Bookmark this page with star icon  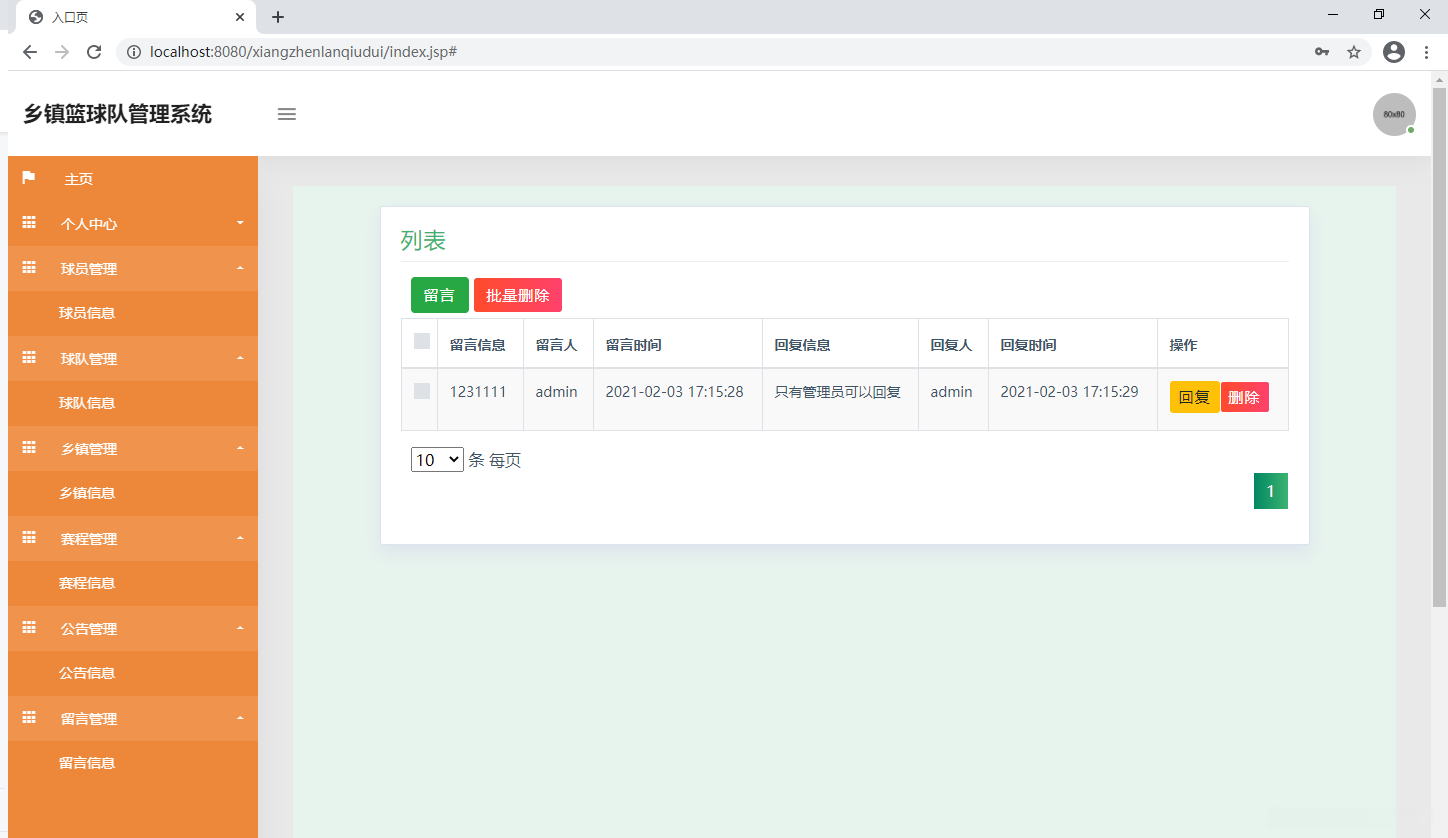(1354, 52)
